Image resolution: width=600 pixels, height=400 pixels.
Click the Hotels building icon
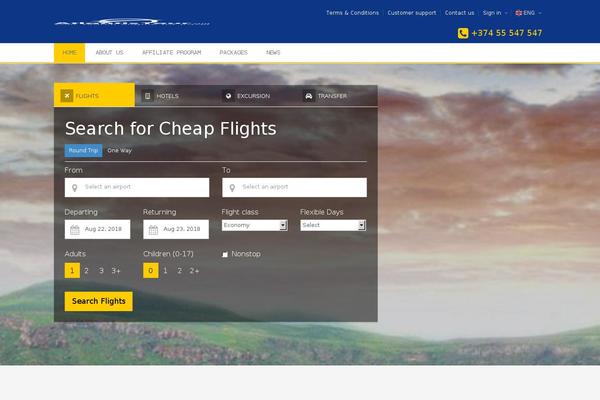(x=148, y=96)
